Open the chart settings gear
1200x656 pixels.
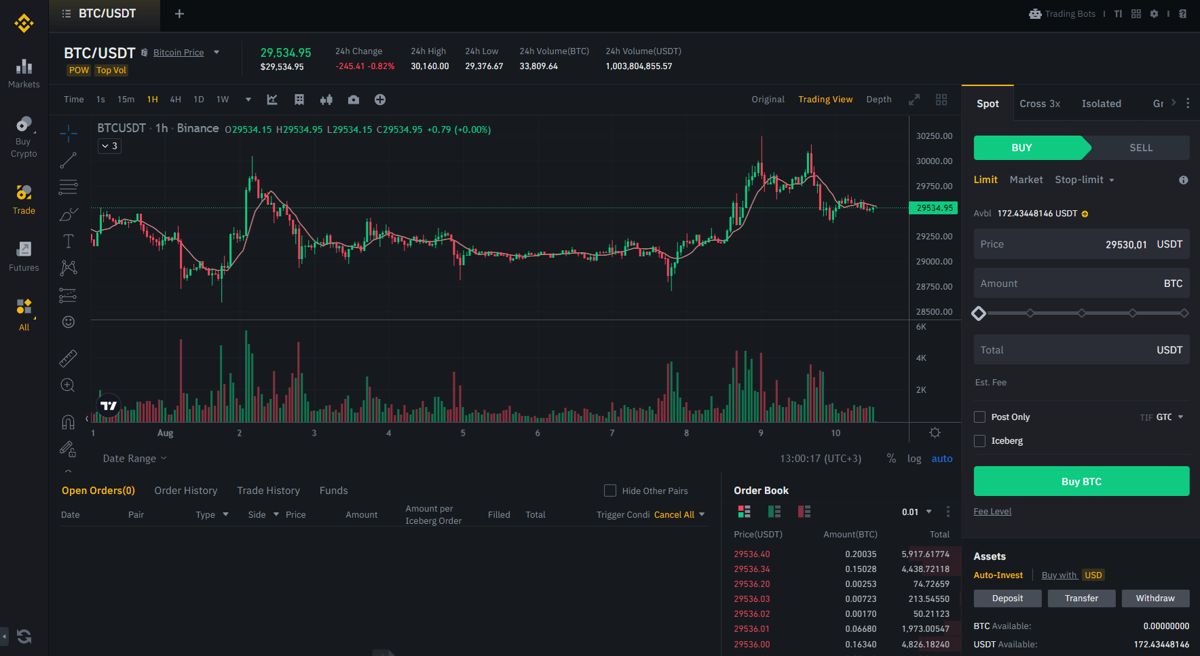pos(935,432)
